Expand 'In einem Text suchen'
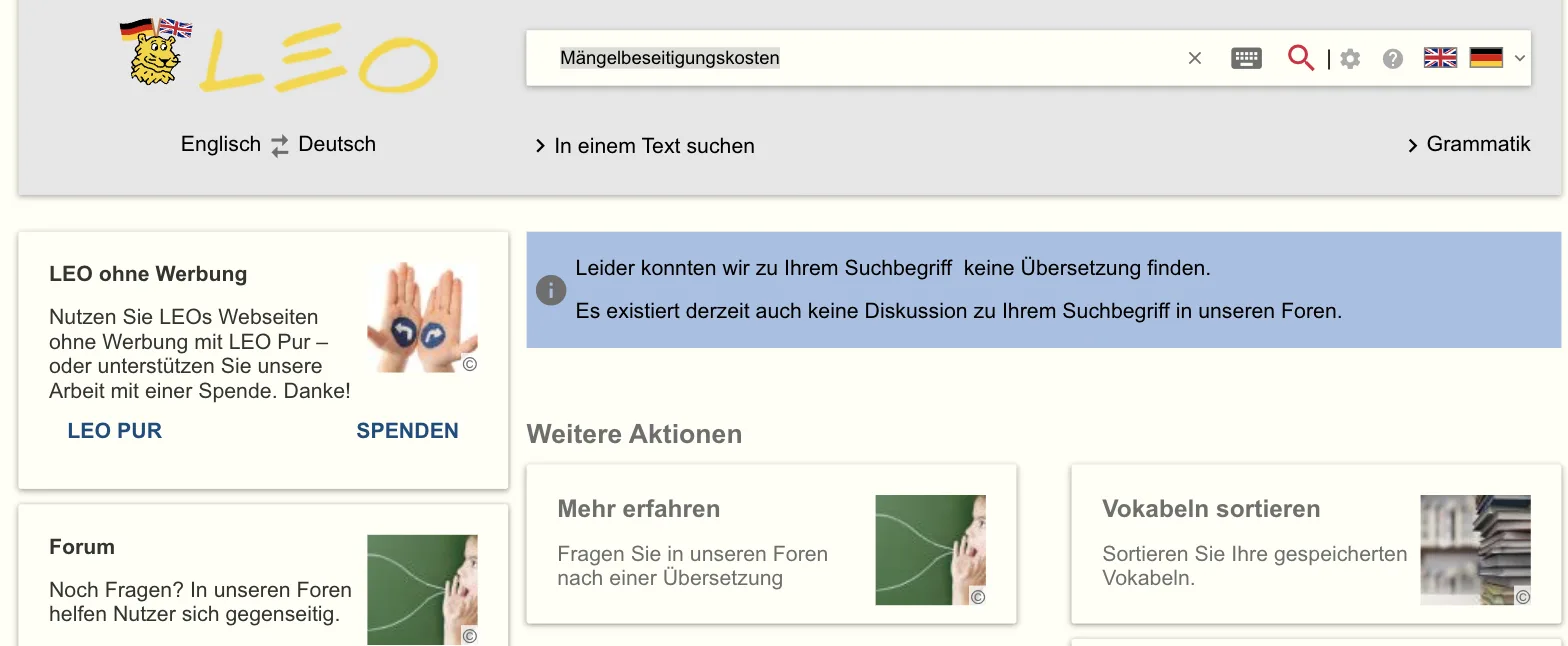Image resolution: width=1568 pixels, height=646 pixels. point(645,146)
